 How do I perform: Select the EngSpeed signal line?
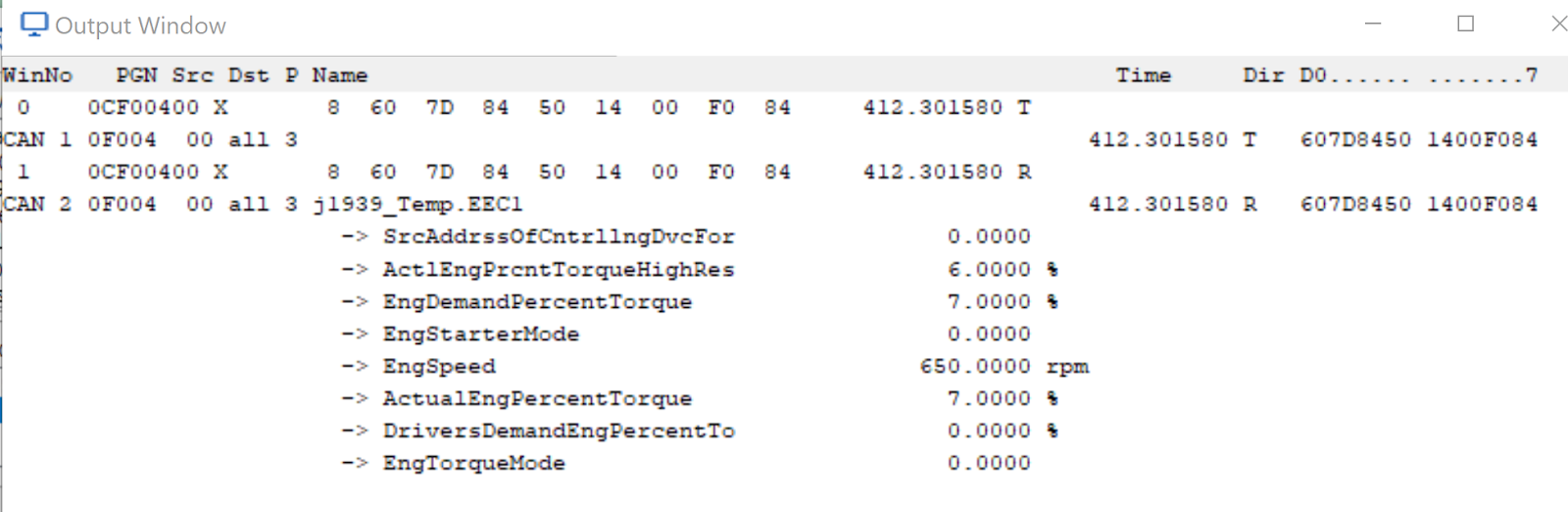pos(715,367)
